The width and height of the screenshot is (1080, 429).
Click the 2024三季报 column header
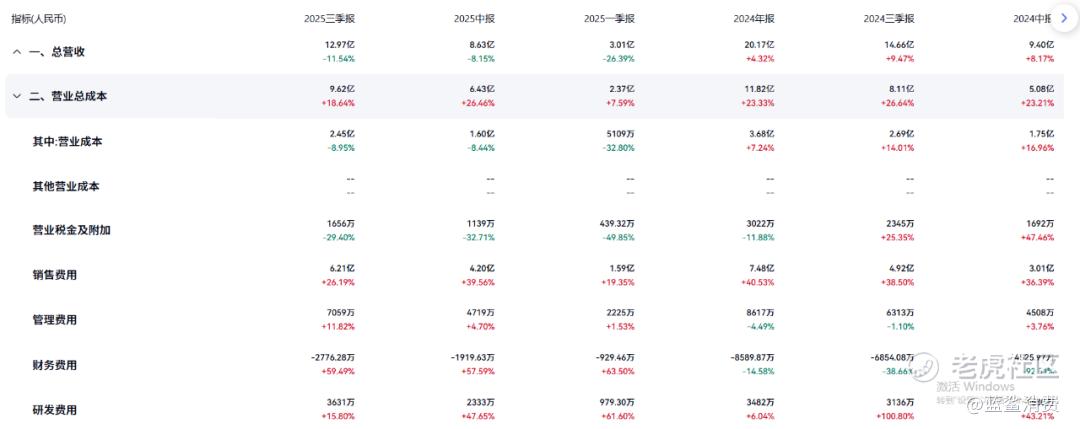(x=890, y=18)
